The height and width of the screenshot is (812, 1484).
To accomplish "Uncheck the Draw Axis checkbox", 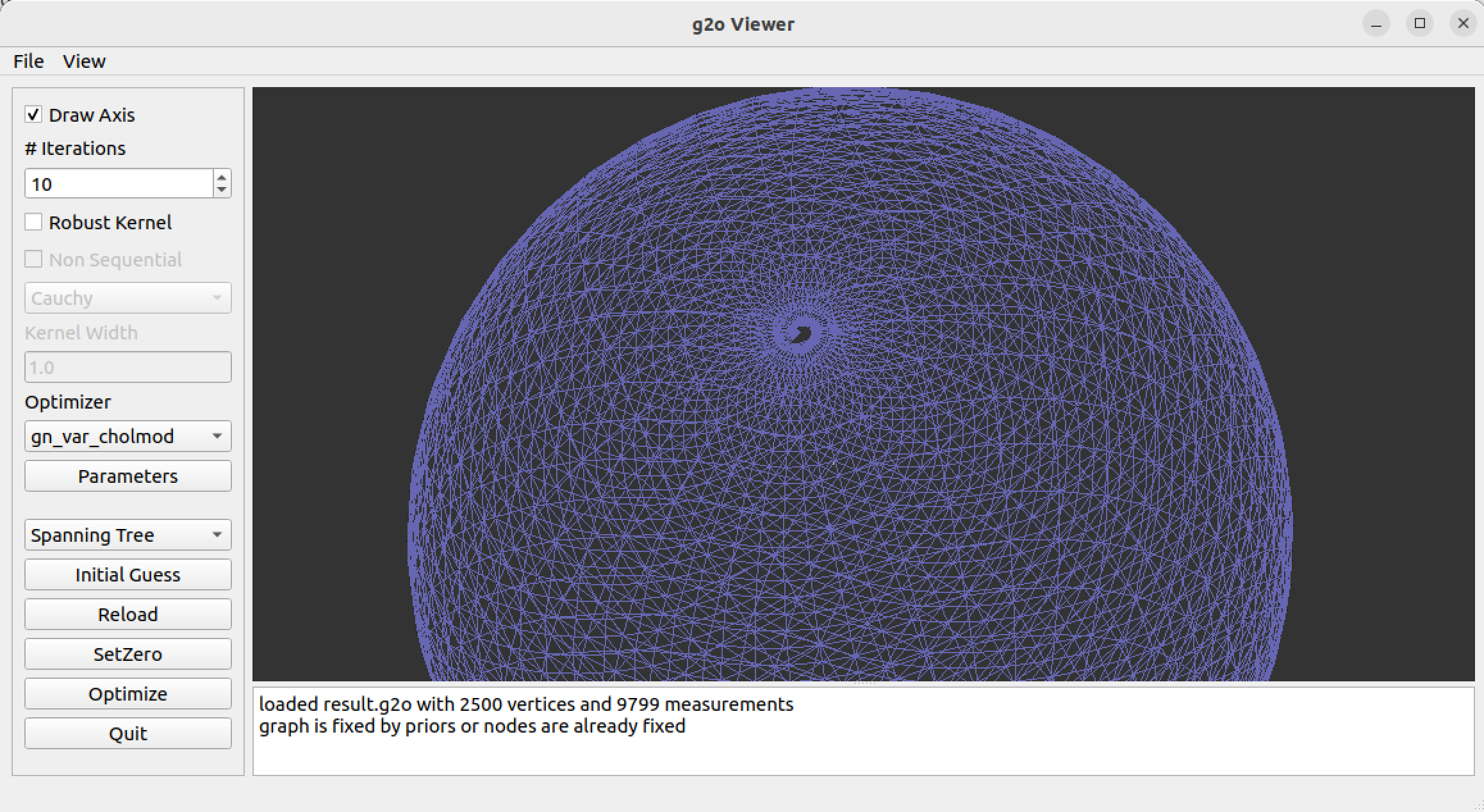I will coord(33,115).
